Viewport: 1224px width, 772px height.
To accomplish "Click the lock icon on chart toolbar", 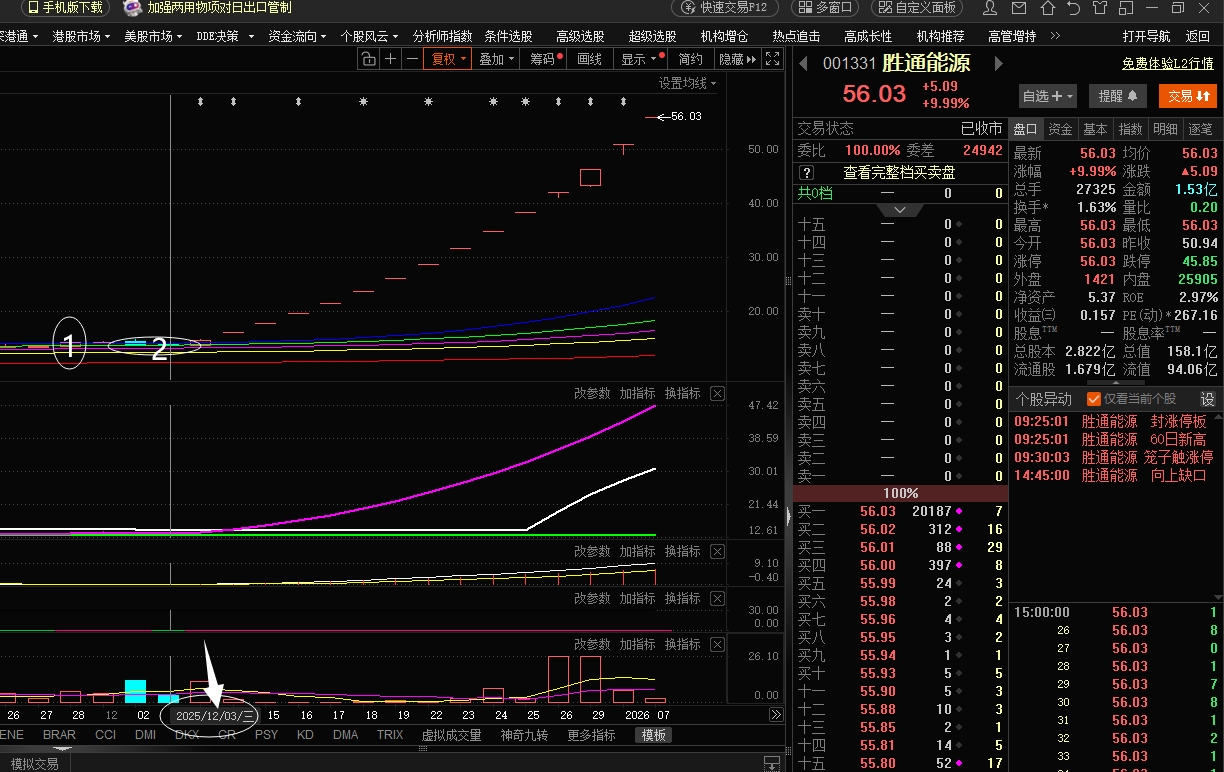I will click(369, 59).
